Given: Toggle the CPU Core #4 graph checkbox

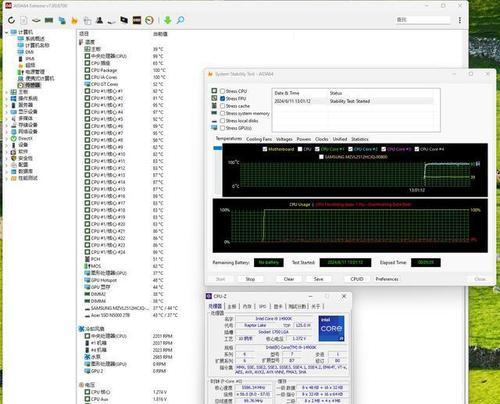Looking at the screenshot, I should tap(417, 149).
